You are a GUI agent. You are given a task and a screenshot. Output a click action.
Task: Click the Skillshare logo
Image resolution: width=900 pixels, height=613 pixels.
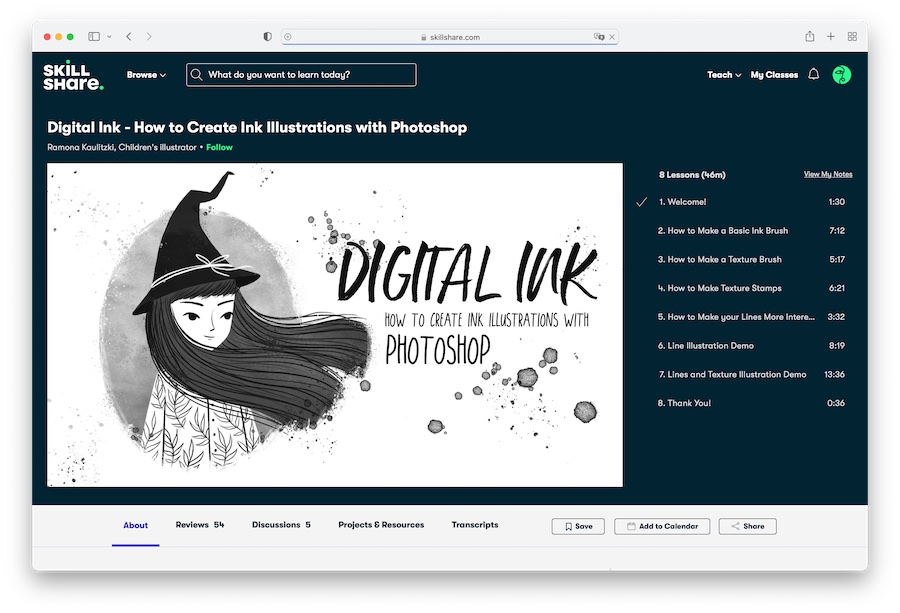(x=73, y=75)
